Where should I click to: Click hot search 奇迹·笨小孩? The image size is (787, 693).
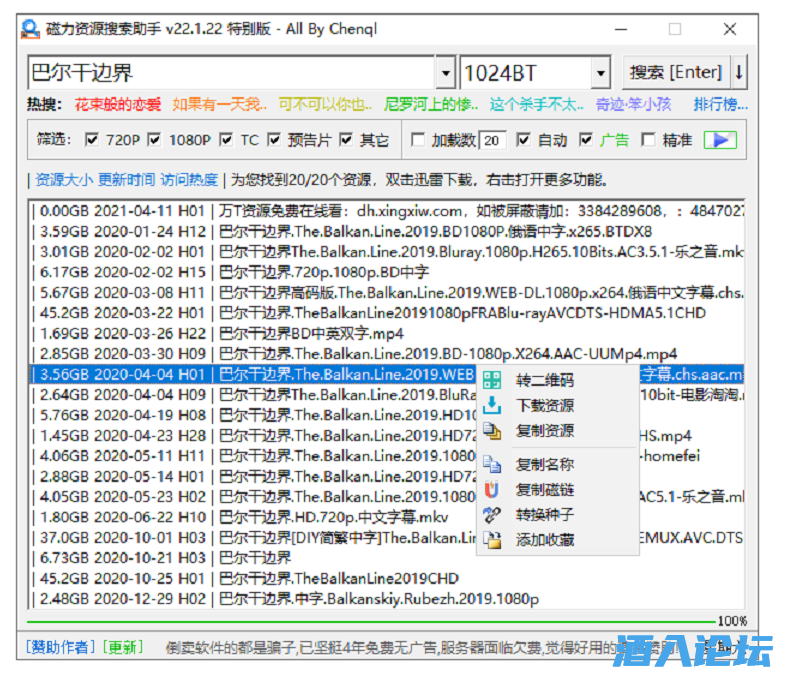click(633, 104)
